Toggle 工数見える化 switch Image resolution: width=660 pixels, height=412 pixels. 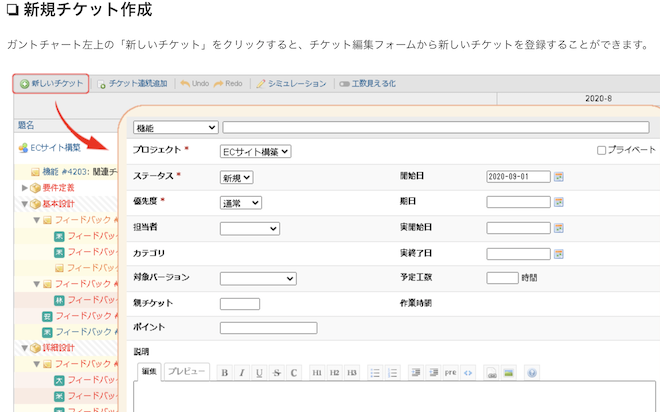click(x=367, y=84)
